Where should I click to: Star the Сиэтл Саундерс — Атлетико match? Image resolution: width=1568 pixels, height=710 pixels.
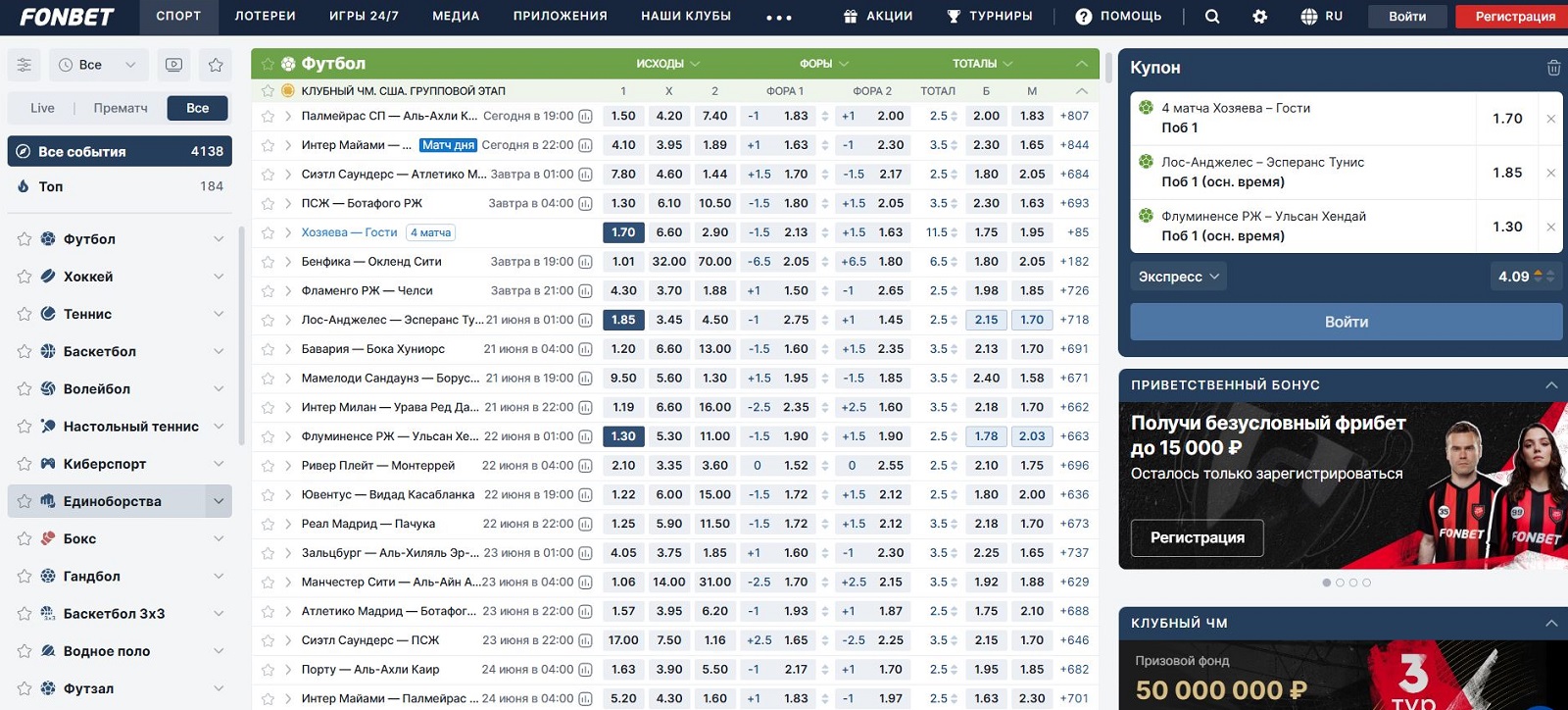click(268, 175)
